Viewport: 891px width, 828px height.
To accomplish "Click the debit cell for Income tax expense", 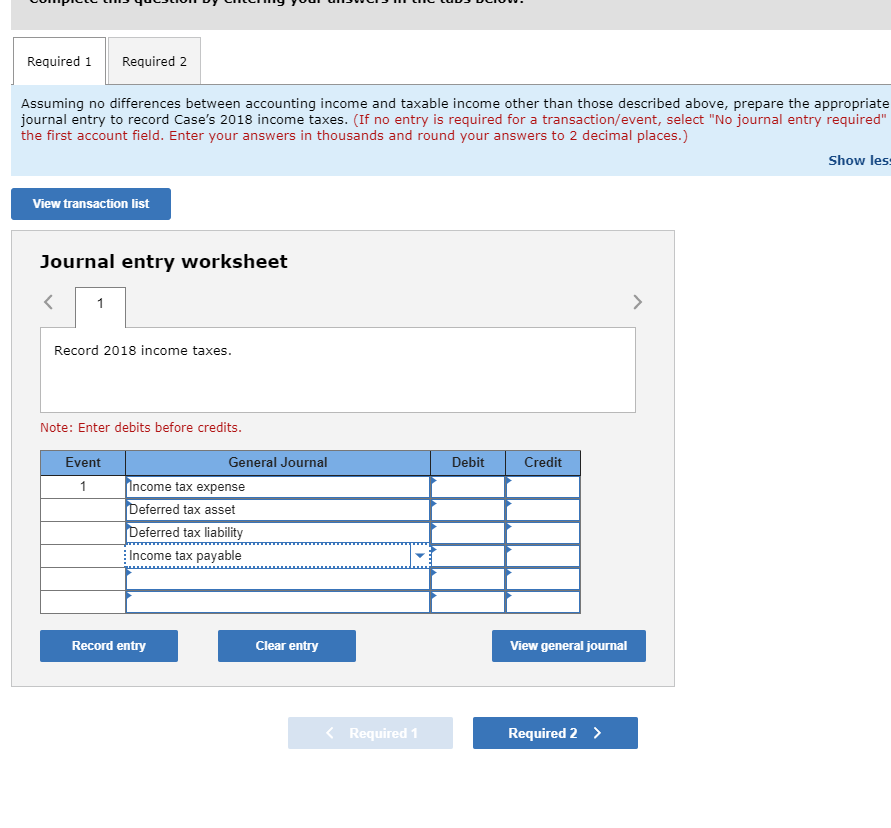I will [467, 486].
